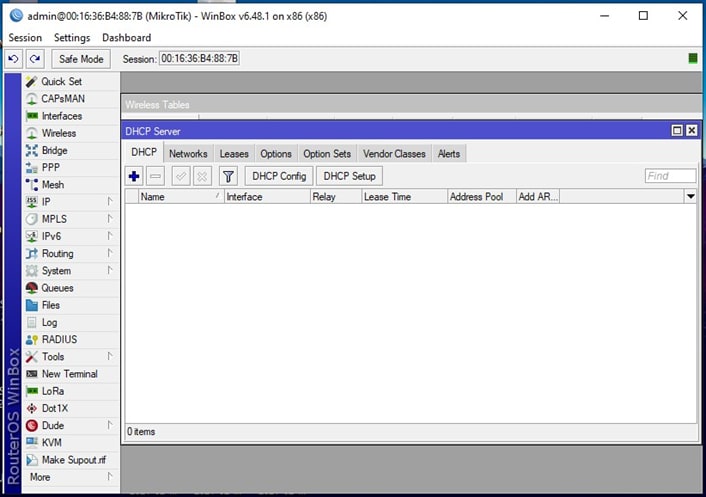Open the Wireless menu item
Viewport: 706px width, 497px height.
(59, 133)
